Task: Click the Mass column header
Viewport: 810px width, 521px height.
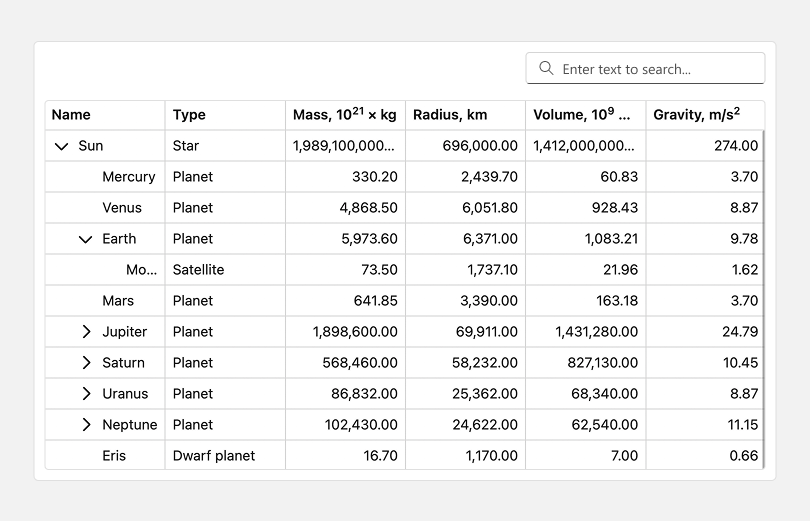Action: (344, 115)
